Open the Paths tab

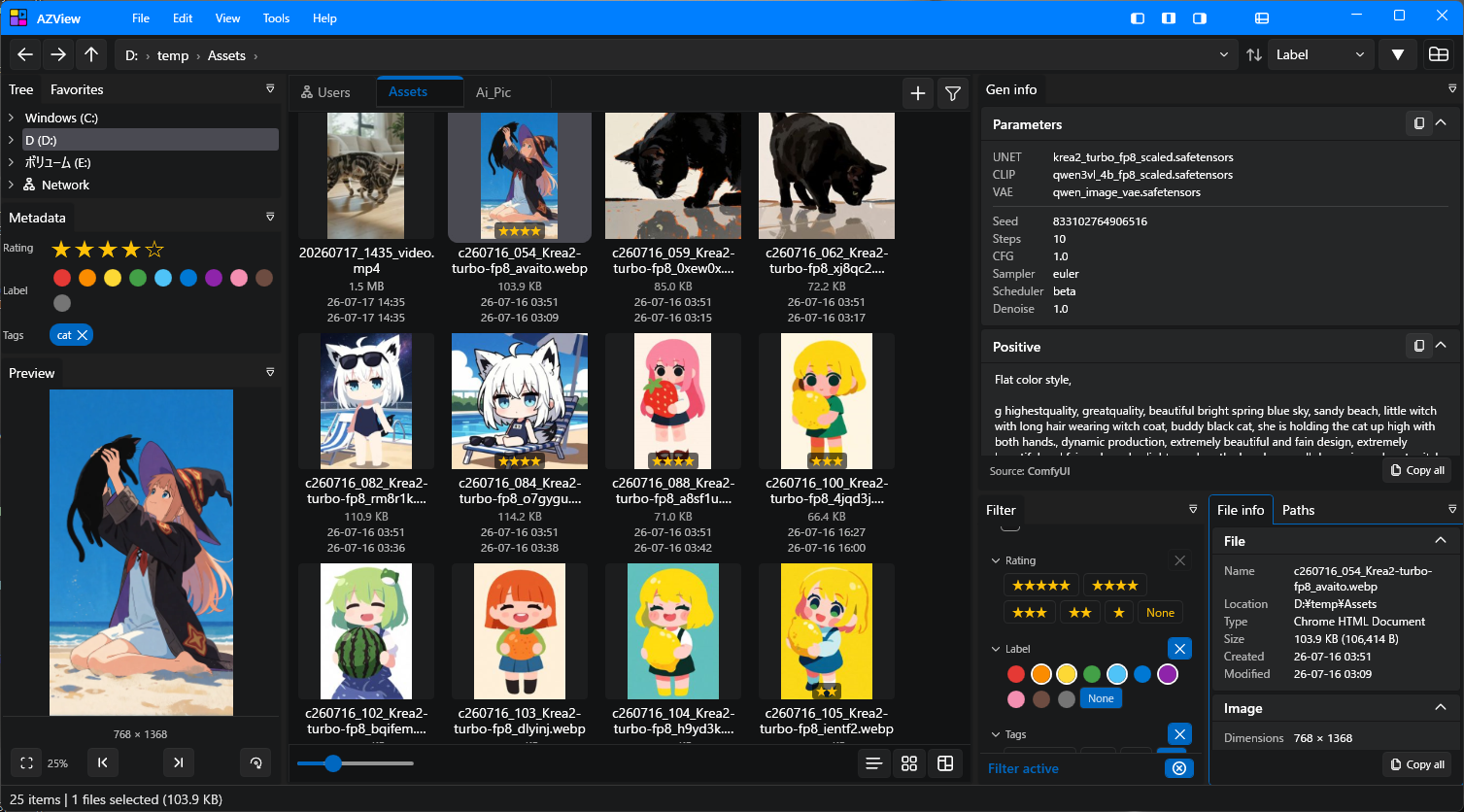[x=1298, y=510]
